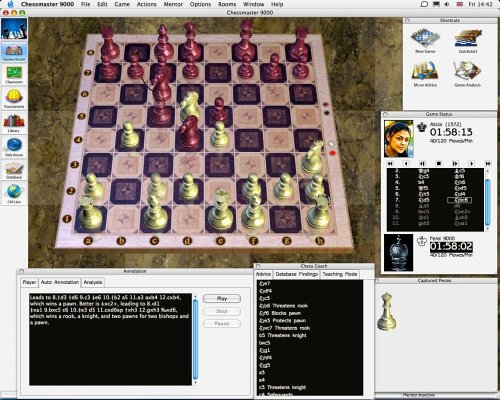Screen dimensions: 500x400
Task: Switch to the Analysis tab
Action: [93, 282]
